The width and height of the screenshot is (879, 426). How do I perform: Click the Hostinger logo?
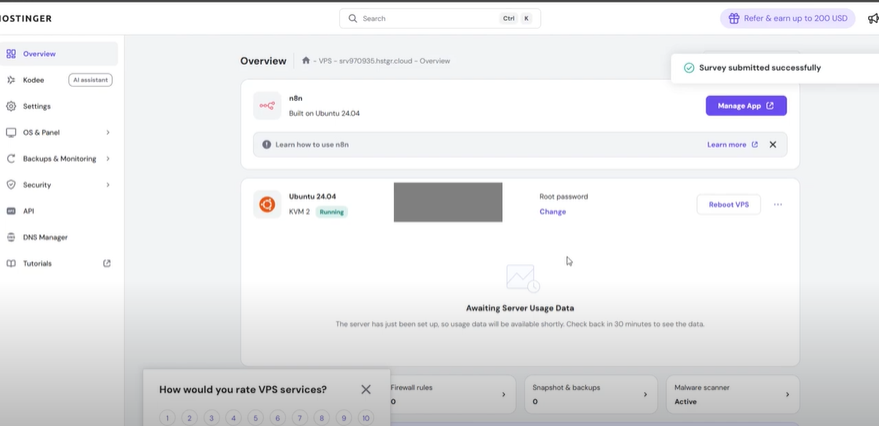(25, 18)
